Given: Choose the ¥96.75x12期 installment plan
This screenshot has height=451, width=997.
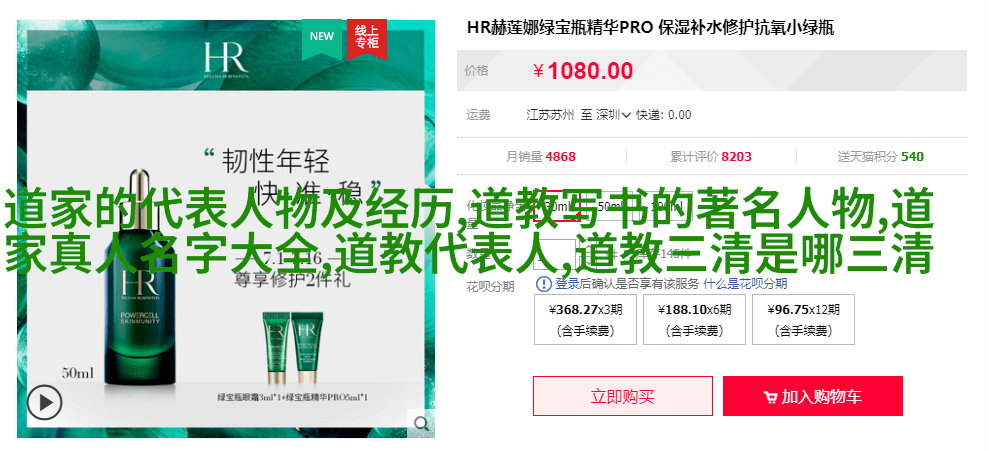Looking at the screenshot, I should tap(803, 319).
